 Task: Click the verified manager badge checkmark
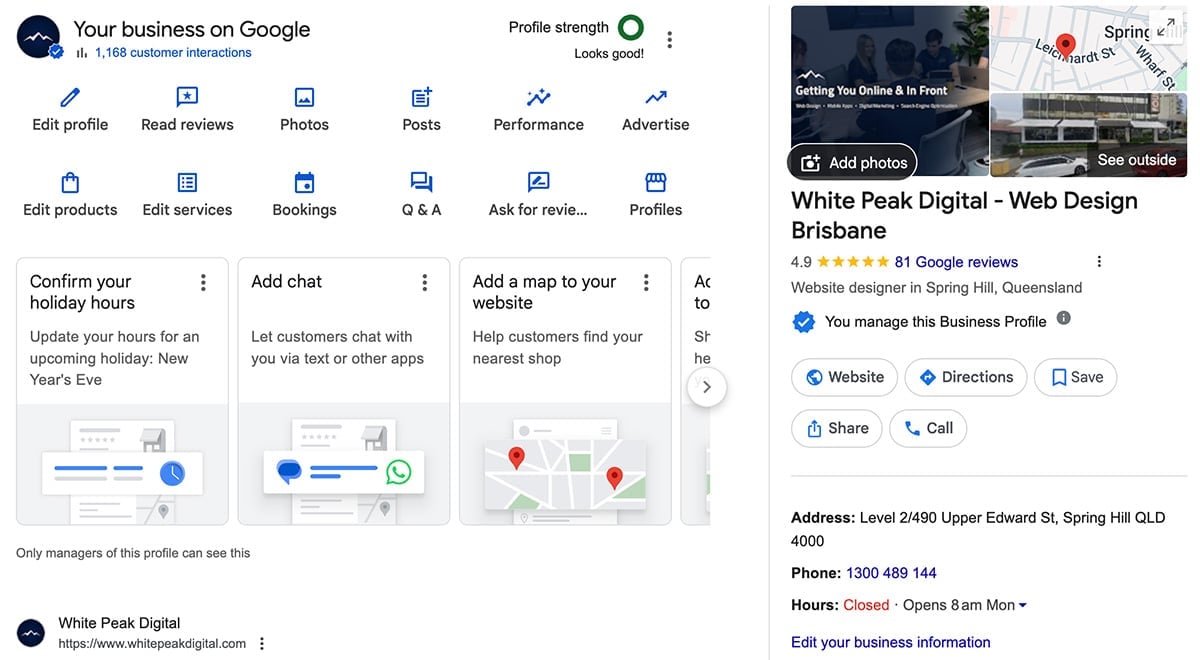pos(804,322)
